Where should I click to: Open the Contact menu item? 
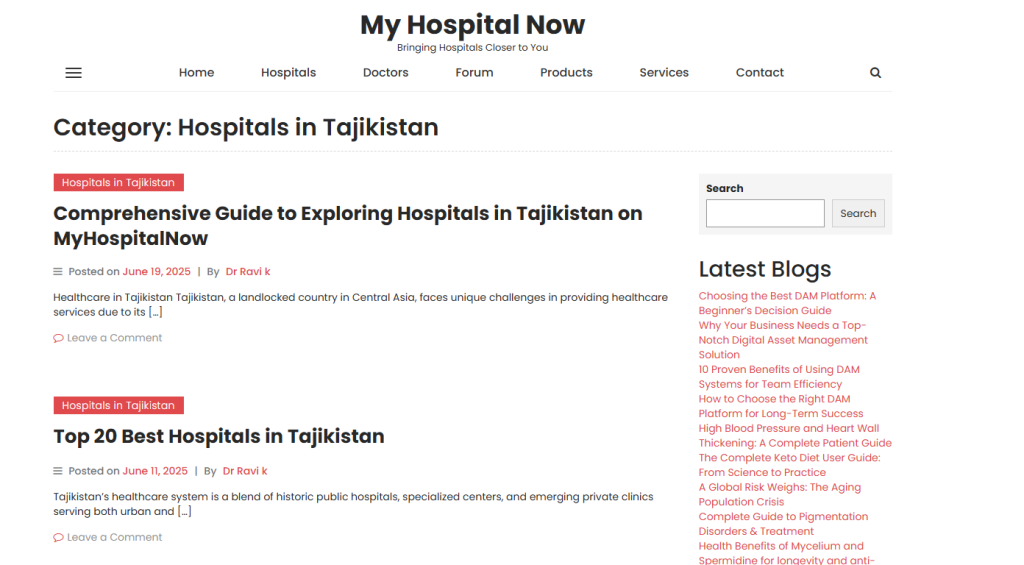pos(760,73)
